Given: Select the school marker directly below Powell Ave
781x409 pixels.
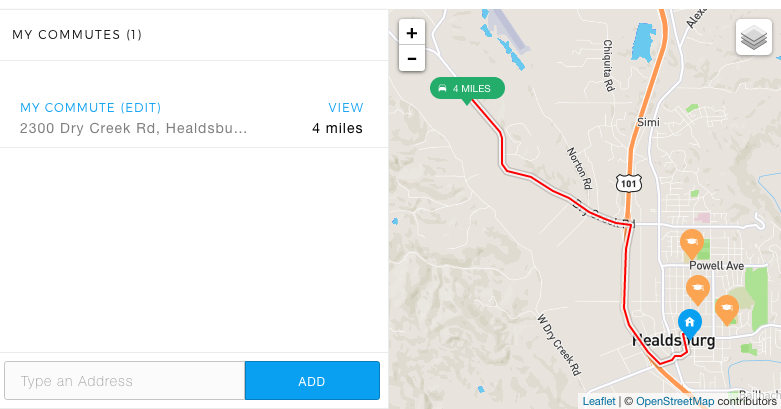Looking at the screenshot, I should pos(697,289).
